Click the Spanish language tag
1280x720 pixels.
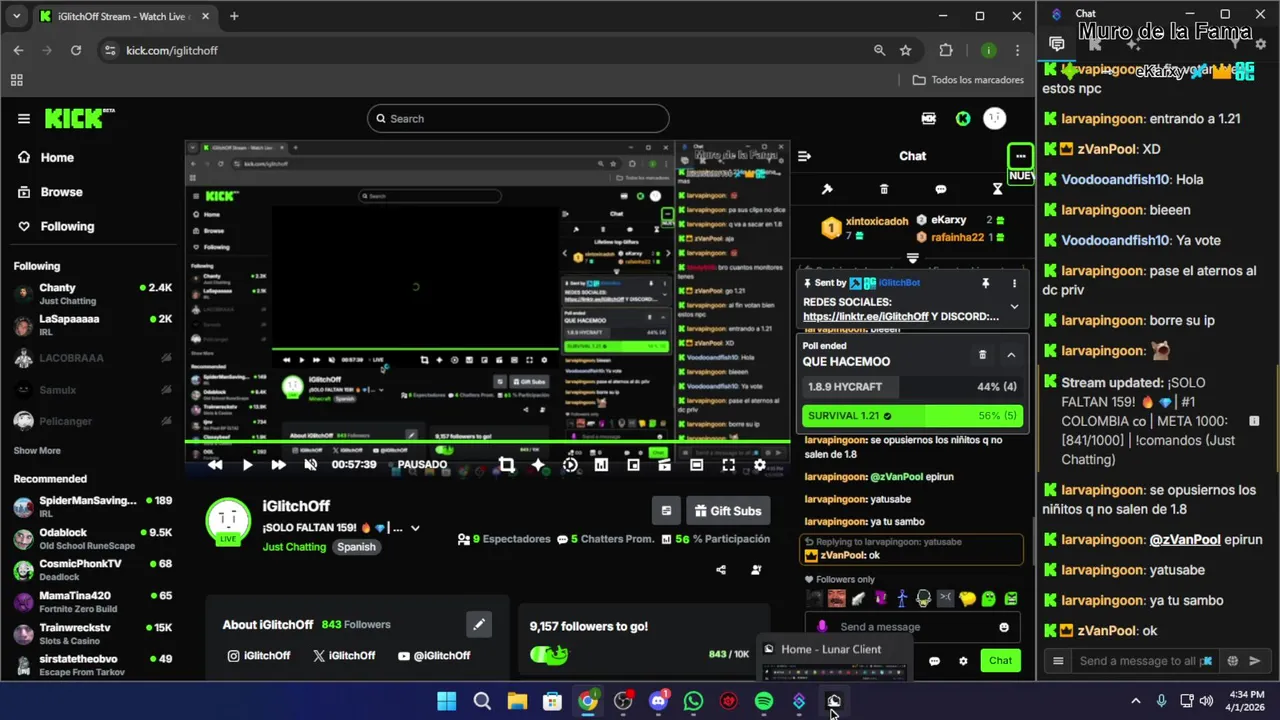[356, 547]
